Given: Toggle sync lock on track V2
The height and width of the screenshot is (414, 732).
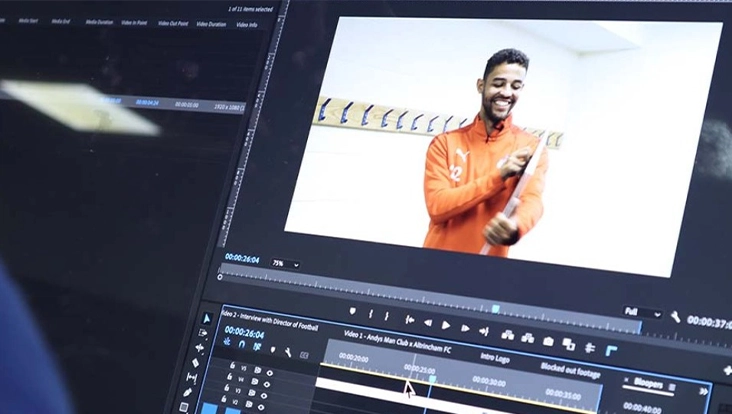Looking at the screenshot, I should [x=249, y=404].
